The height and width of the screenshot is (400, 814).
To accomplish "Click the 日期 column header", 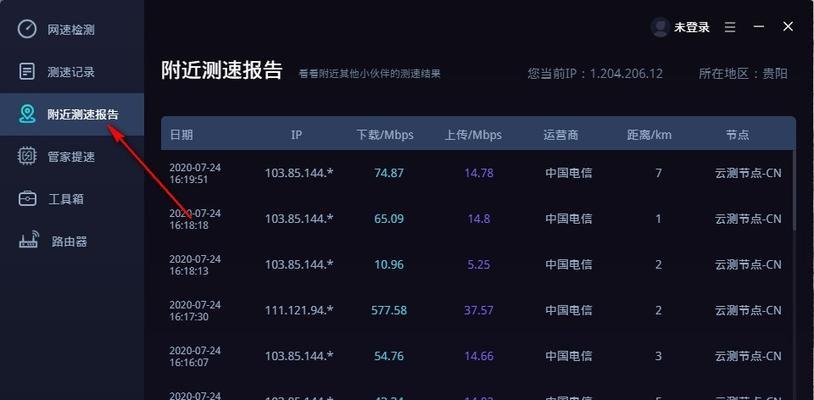I will 181,135.
